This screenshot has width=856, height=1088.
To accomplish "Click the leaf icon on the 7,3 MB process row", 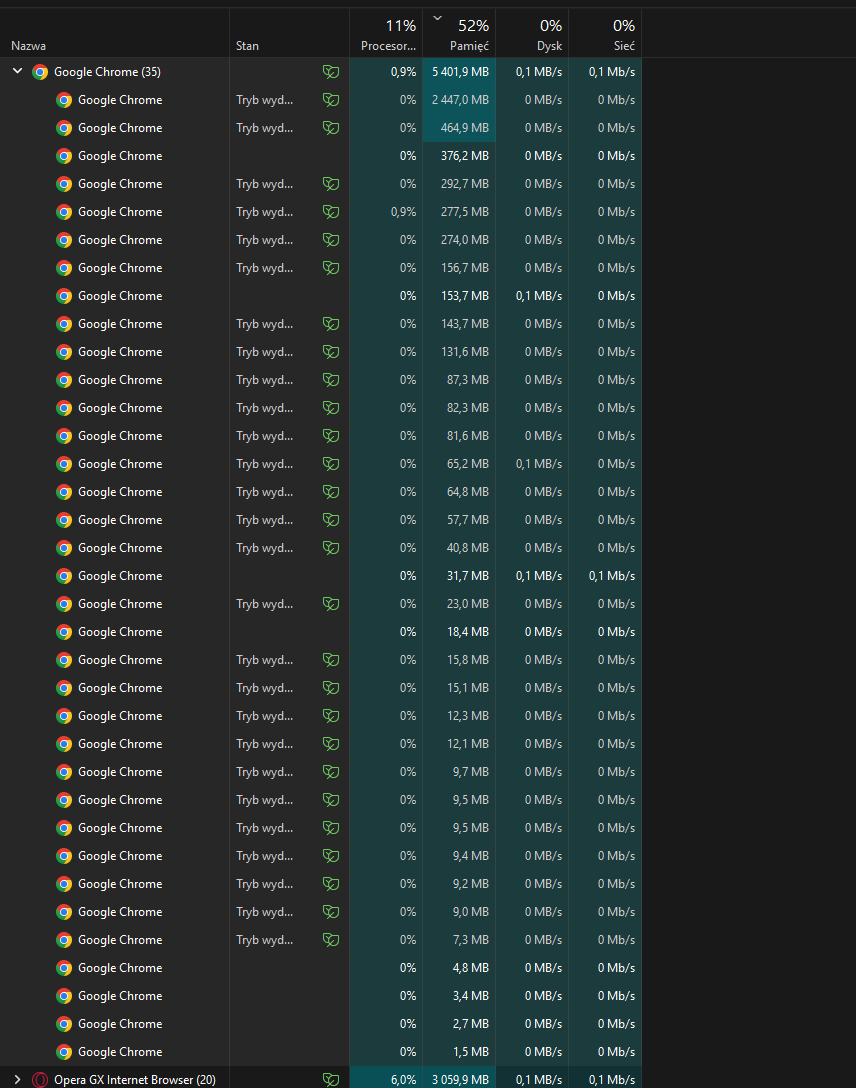I will [330, 940].
